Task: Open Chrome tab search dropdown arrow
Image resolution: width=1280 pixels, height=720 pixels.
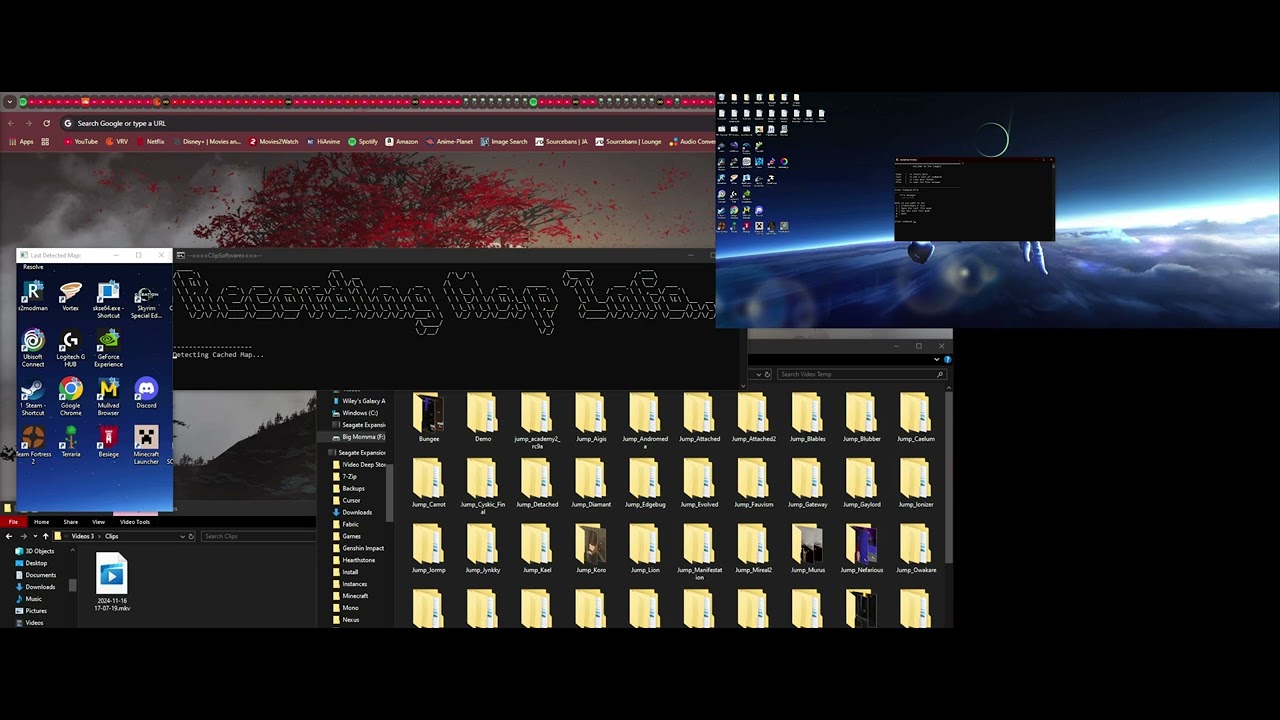Action: (9, 102)
